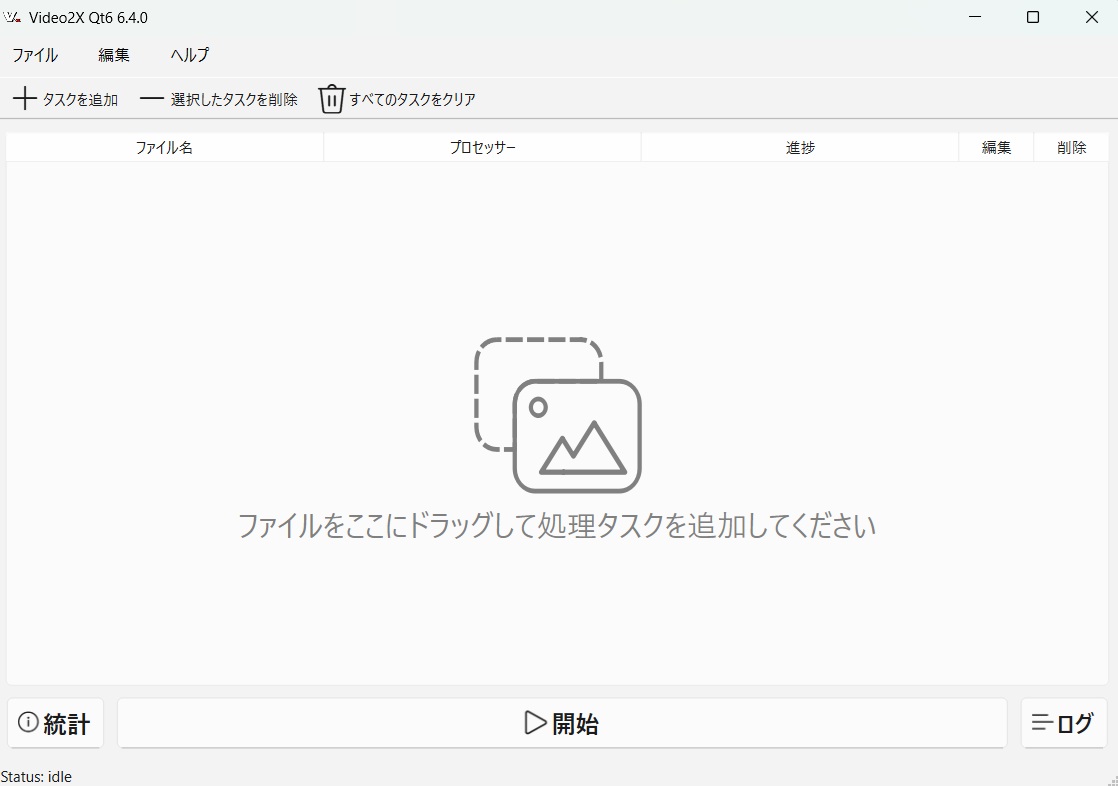1118x786 pixels.
Task: Click the 削除 column header
Action: (x=1071, y=147)
